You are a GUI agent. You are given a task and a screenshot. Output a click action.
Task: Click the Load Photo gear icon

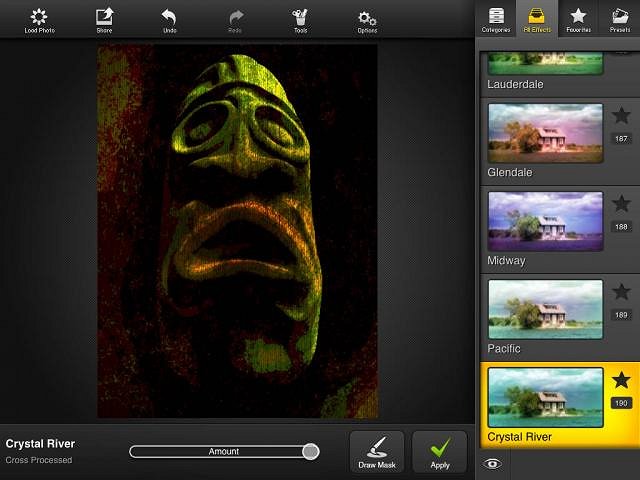[x=39, y=19]
